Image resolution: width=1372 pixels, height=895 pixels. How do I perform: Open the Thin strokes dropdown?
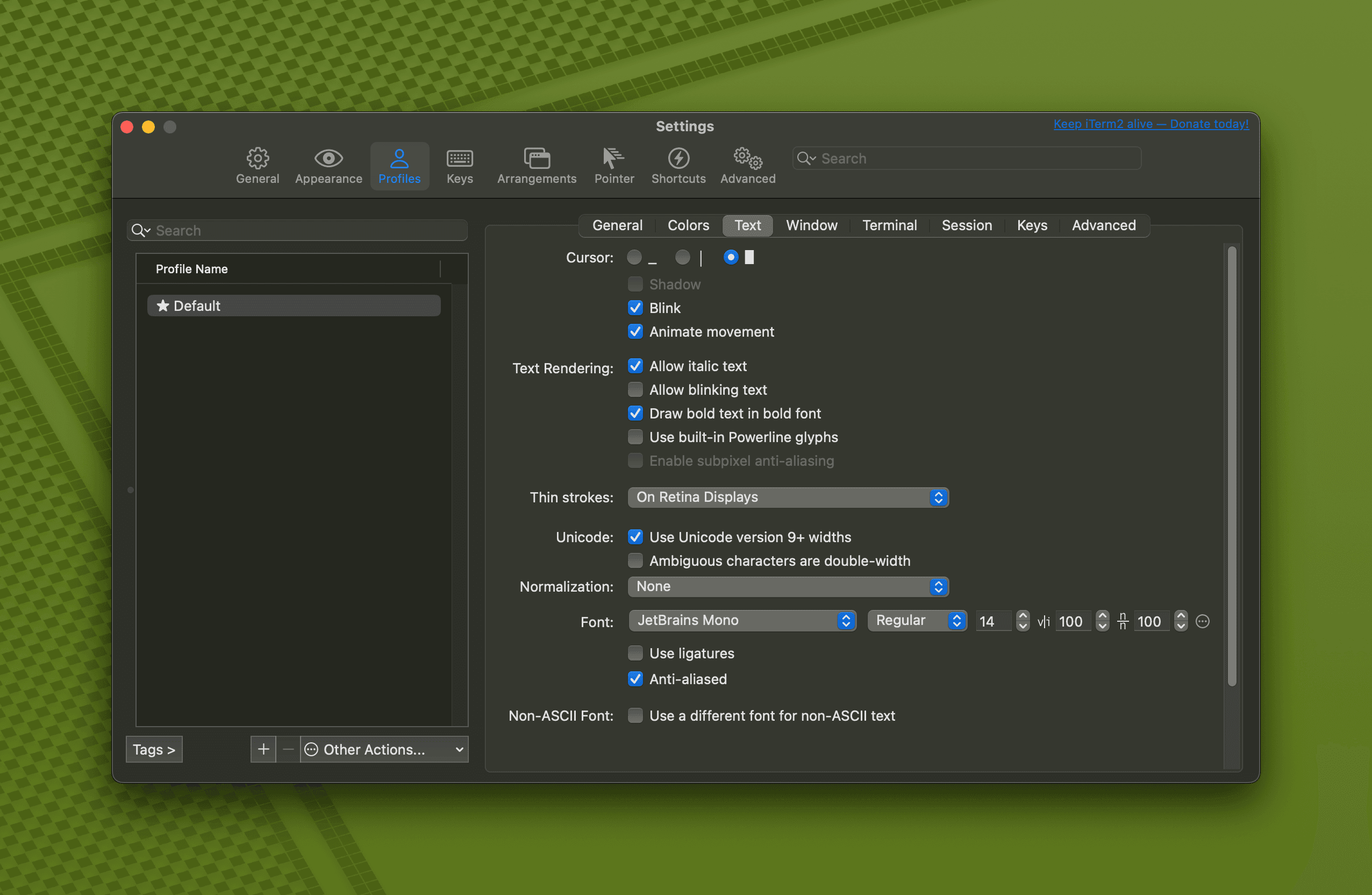click(x=788, y=497)
